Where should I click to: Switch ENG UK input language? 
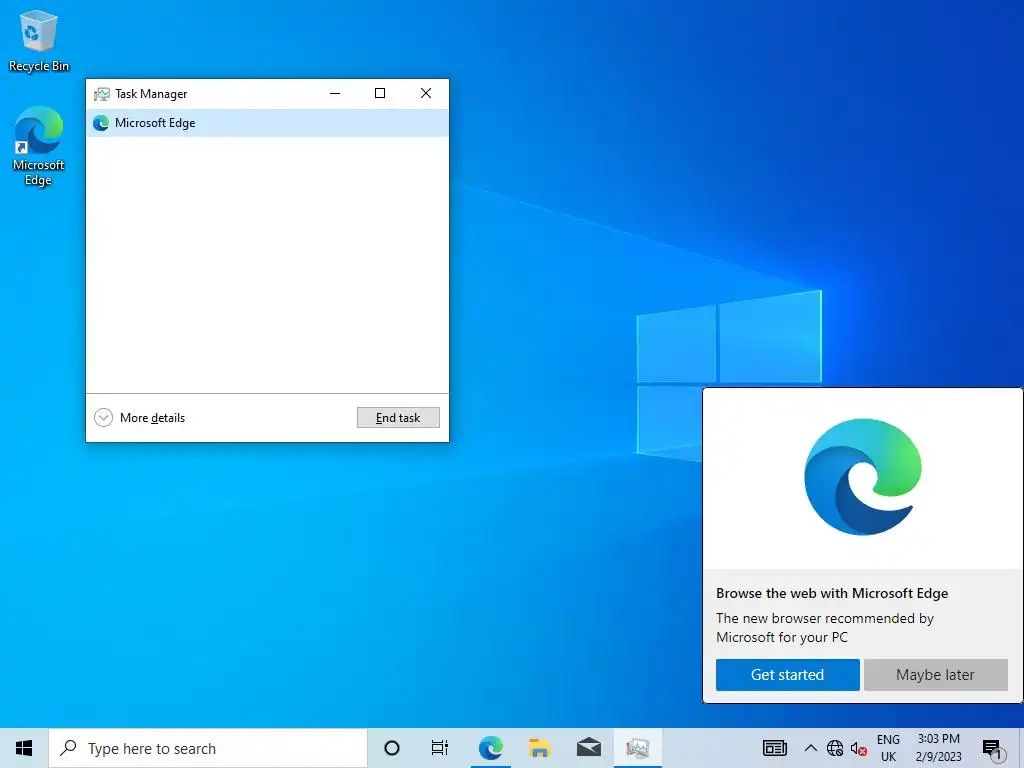point(888,748)
